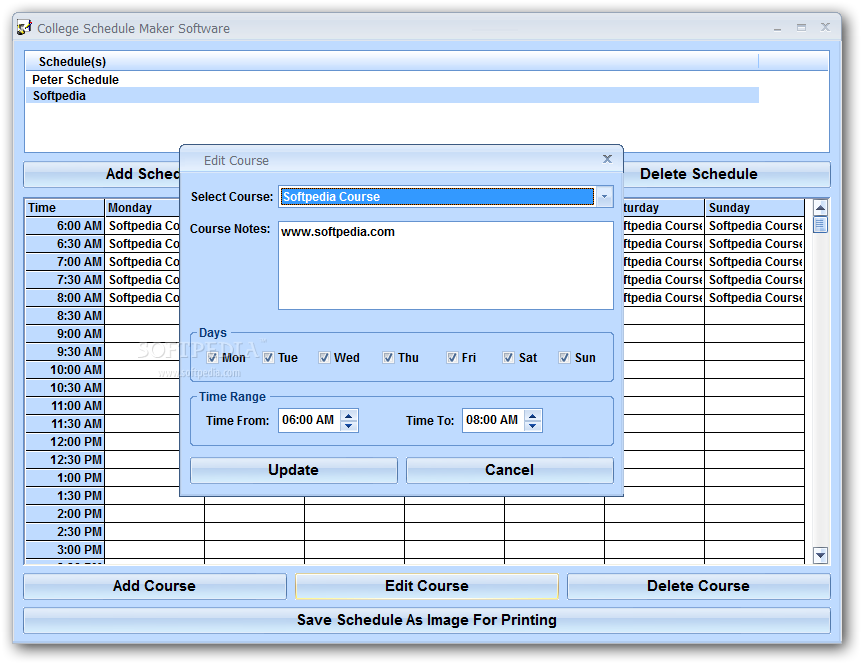Click the Sunday column header
Screen dimensions: 862x664
point(754,208)
